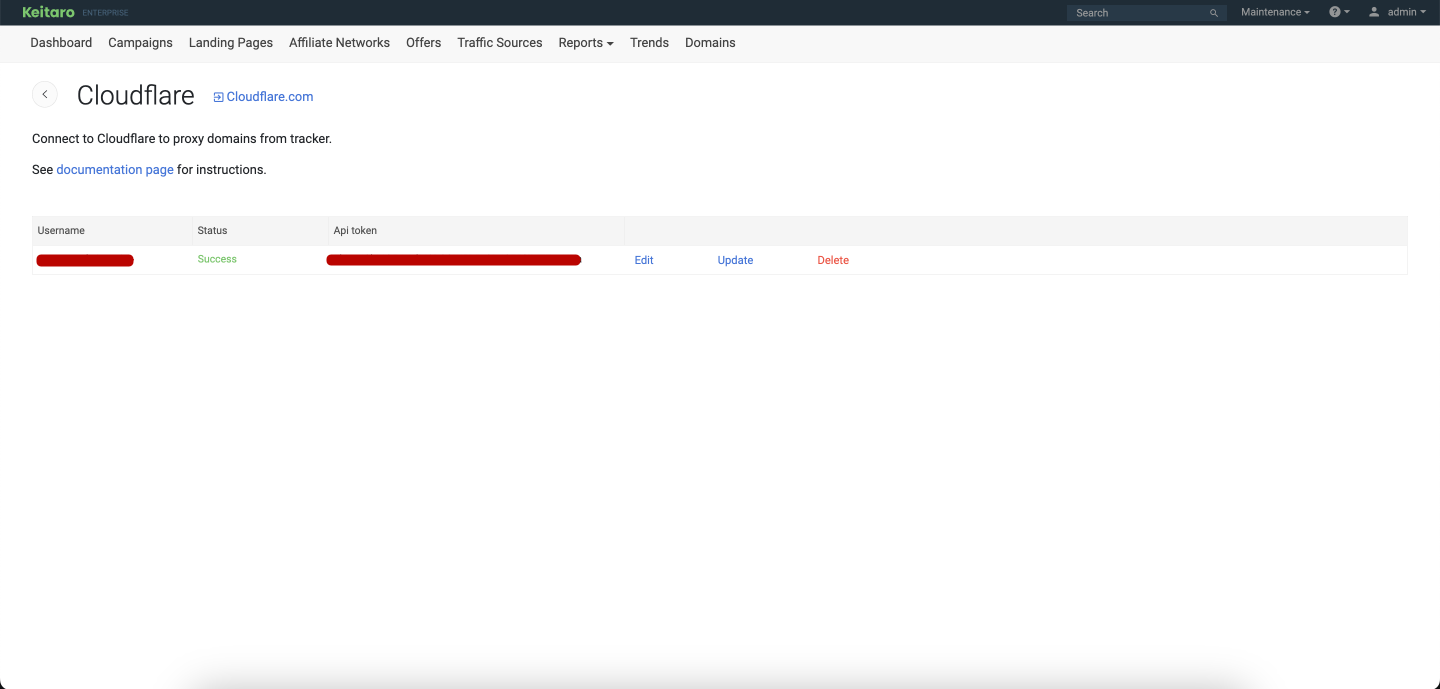Open Affiliate Networks section

(x=339, y=43)
